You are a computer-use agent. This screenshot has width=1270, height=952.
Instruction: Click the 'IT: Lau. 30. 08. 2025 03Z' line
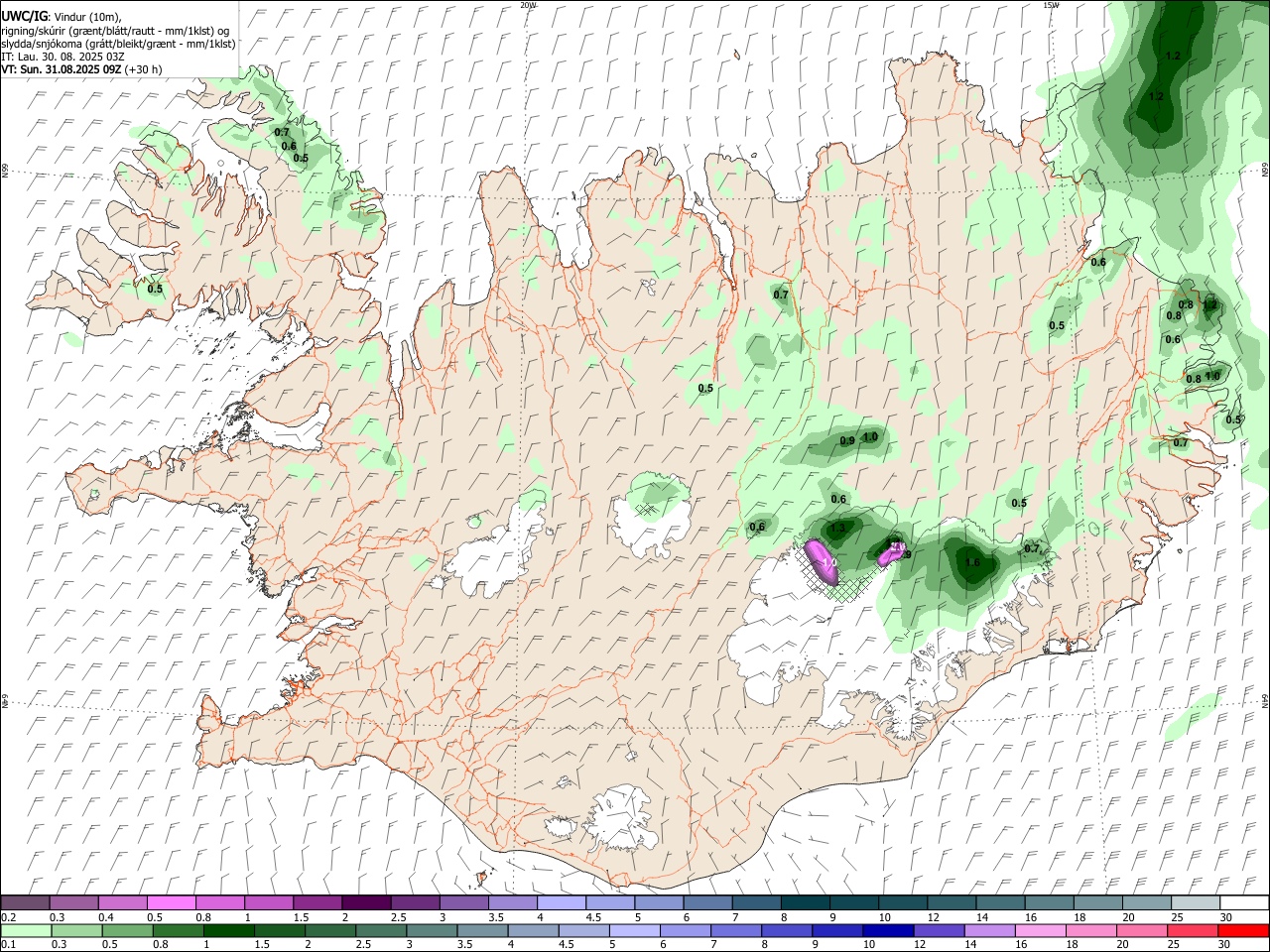[x=63, y=57]
